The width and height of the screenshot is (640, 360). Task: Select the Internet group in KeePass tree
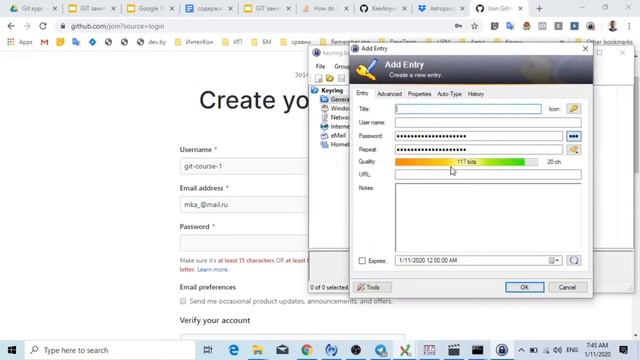(335, 126)
